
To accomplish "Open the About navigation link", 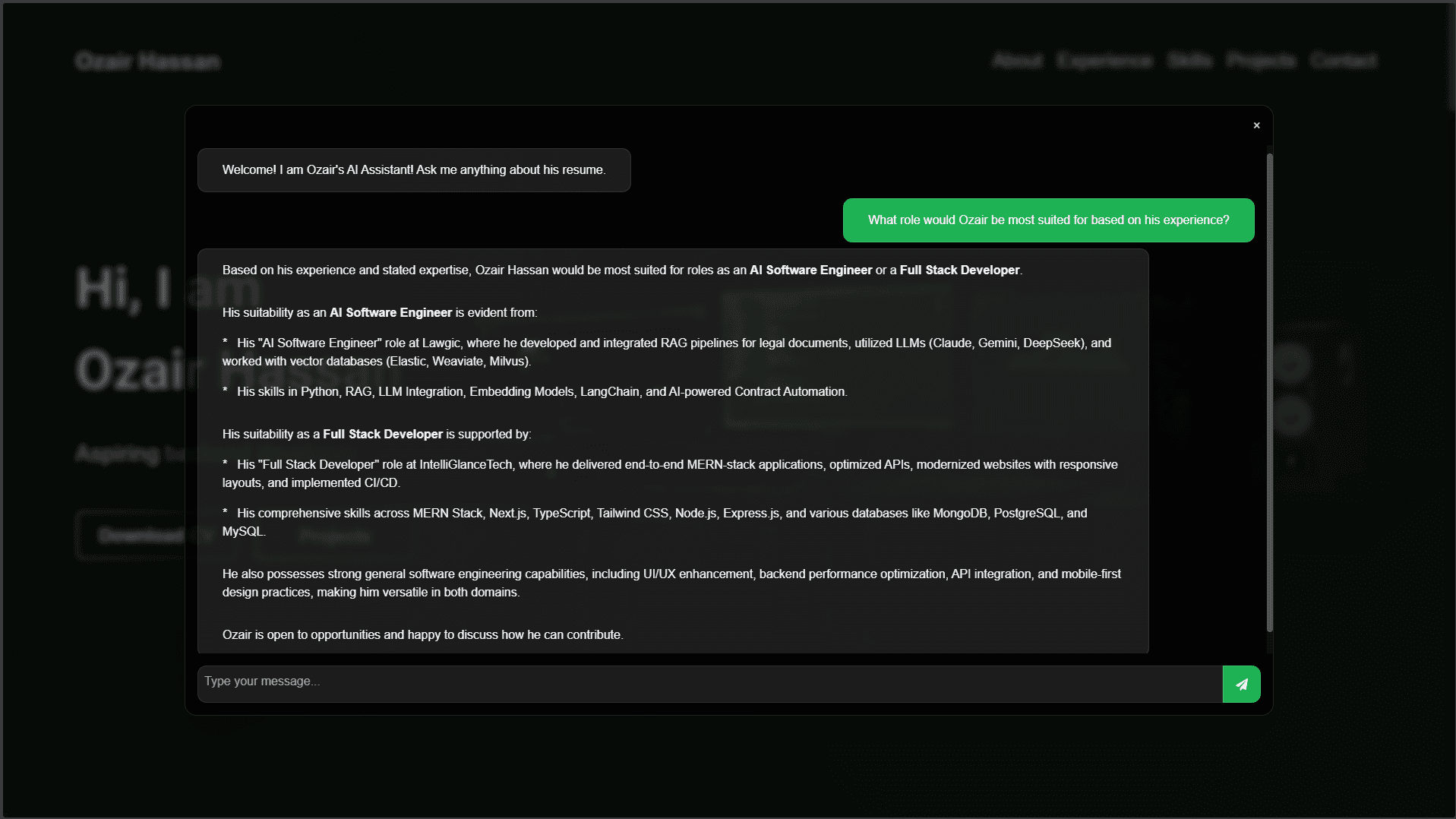I will 1017,61.
